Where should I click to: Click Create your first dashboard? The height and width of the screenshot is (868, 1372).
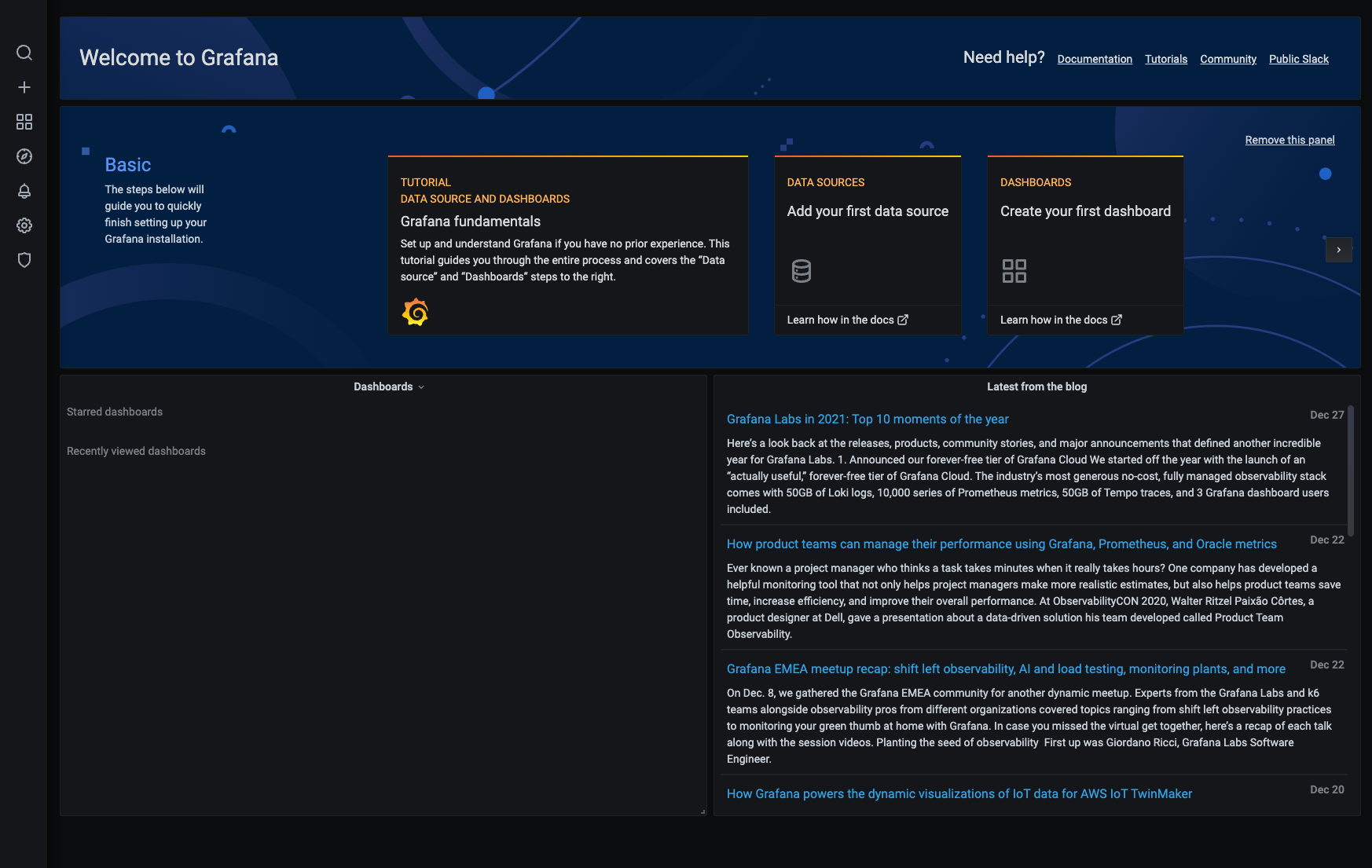coord(1085,211)
